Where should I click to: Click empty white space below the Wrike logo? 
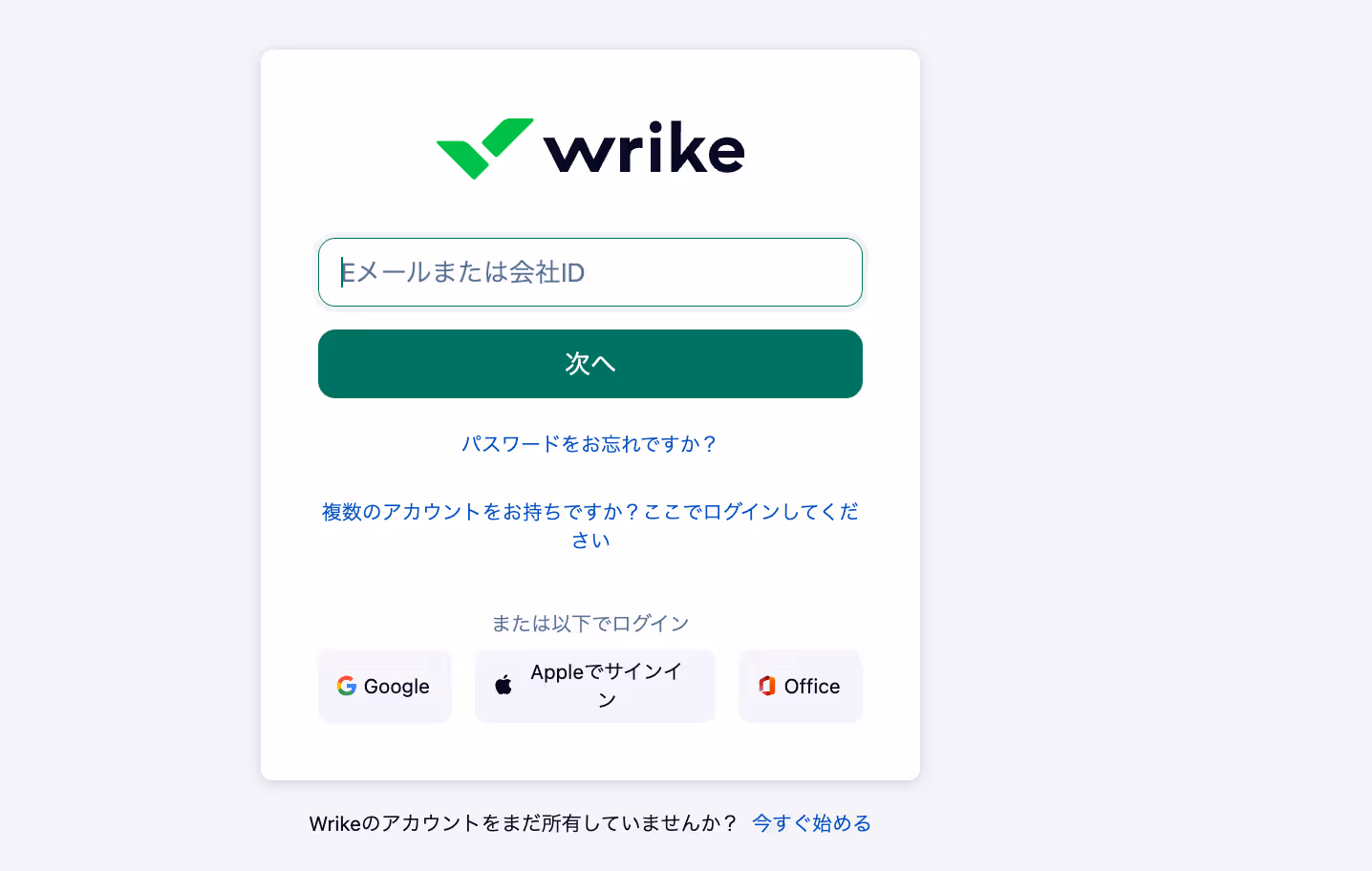[x=590, y=208]
